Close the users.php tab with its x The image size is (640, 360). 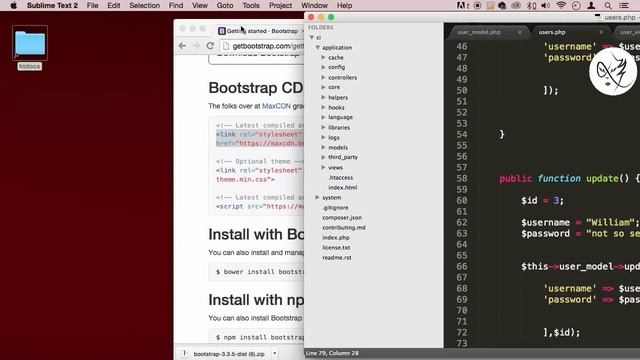pyautogui.click(x=601, y=32)
